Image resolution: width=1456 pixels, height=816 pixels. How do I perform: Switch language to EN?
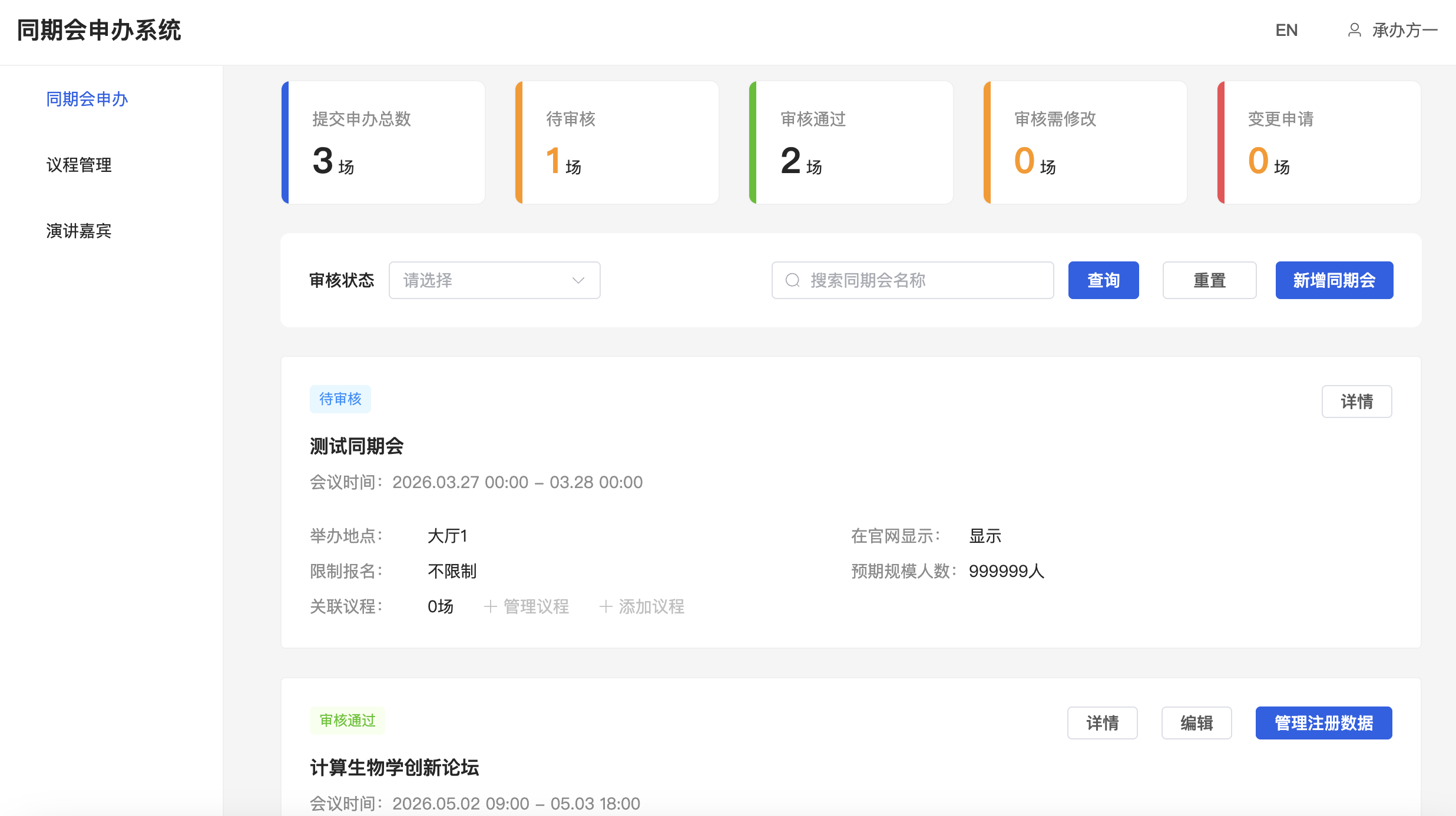[1286, 30]
